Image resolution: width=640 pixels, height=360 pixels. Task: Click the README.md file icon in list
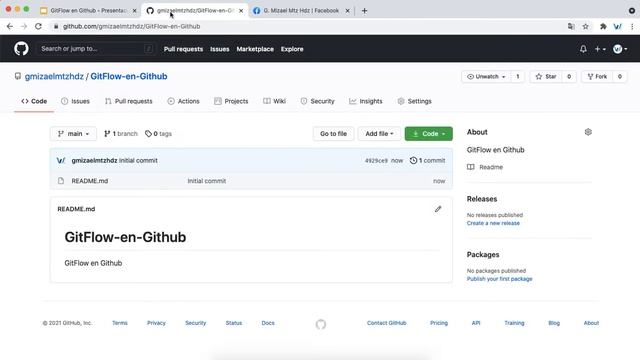click(x=61, y=181)
